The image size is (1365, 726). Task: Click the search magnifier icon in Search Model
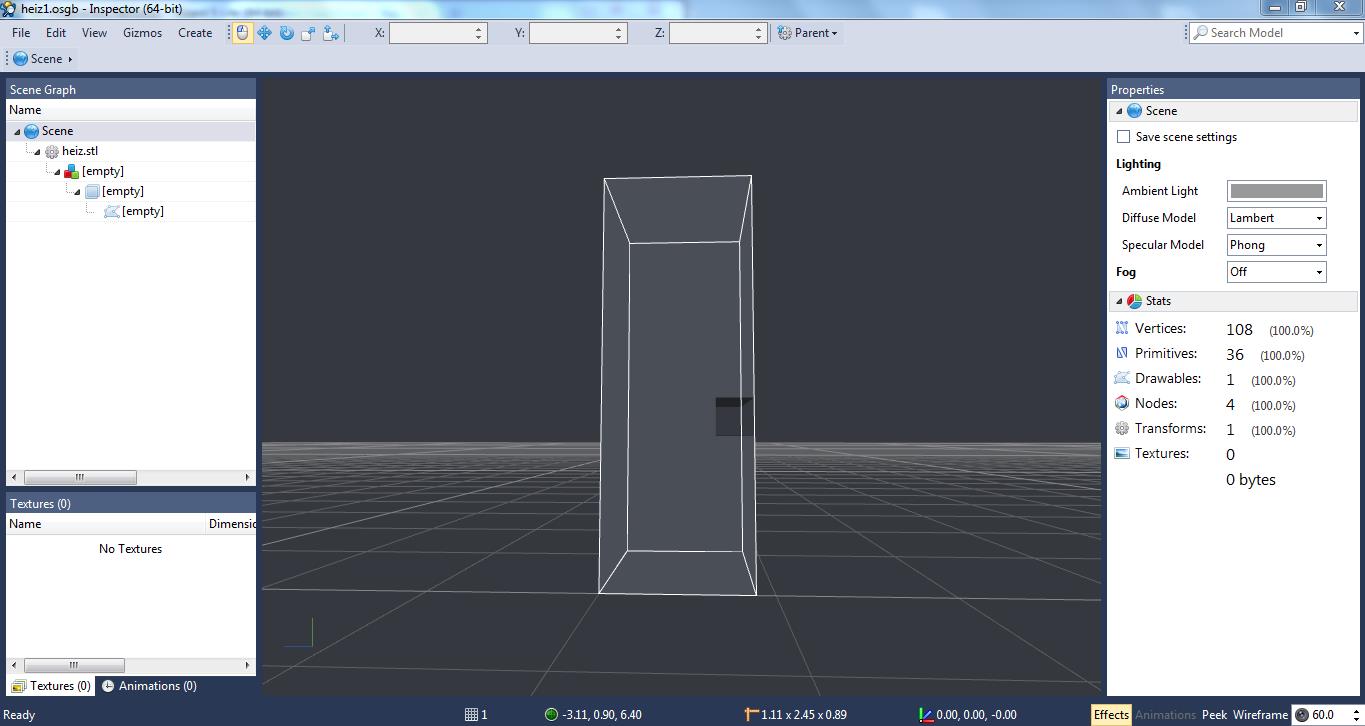click(x=1200, y=33)
